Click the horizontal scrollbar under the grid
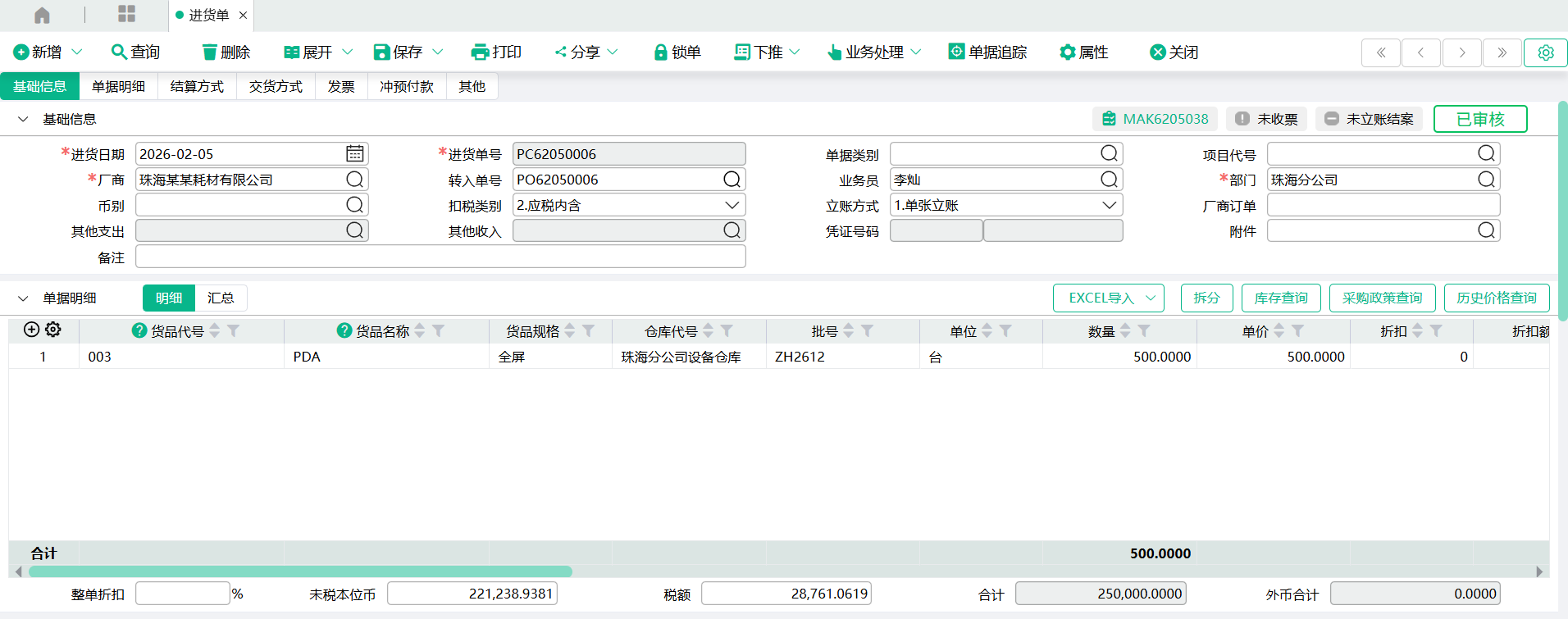 point(300,571)
